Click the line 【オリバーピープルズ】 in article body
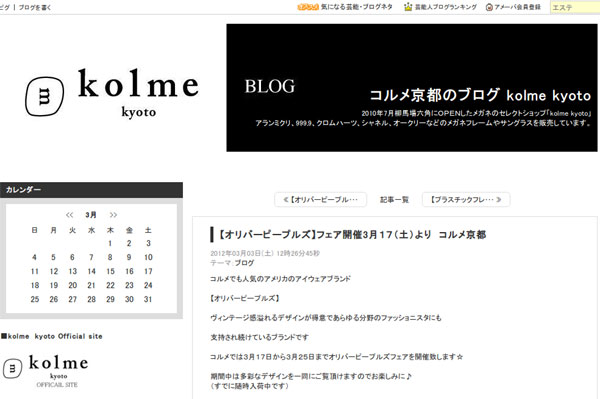The image size is (600, 399). pos(245,298)
